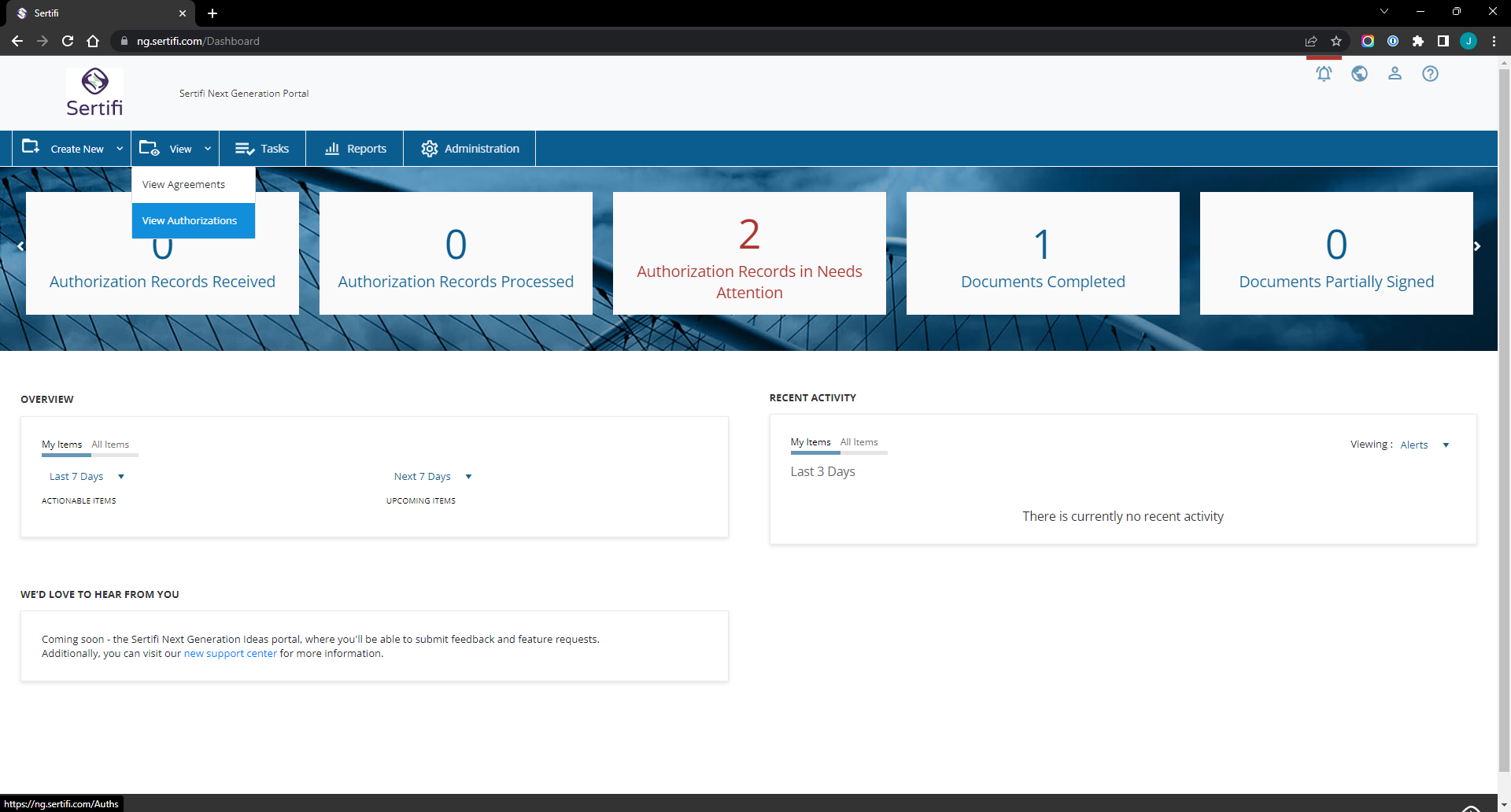The width and height of the screenshot is (1511, 812).
Task: Open the globe language icon
Action: coord(1359,74)
